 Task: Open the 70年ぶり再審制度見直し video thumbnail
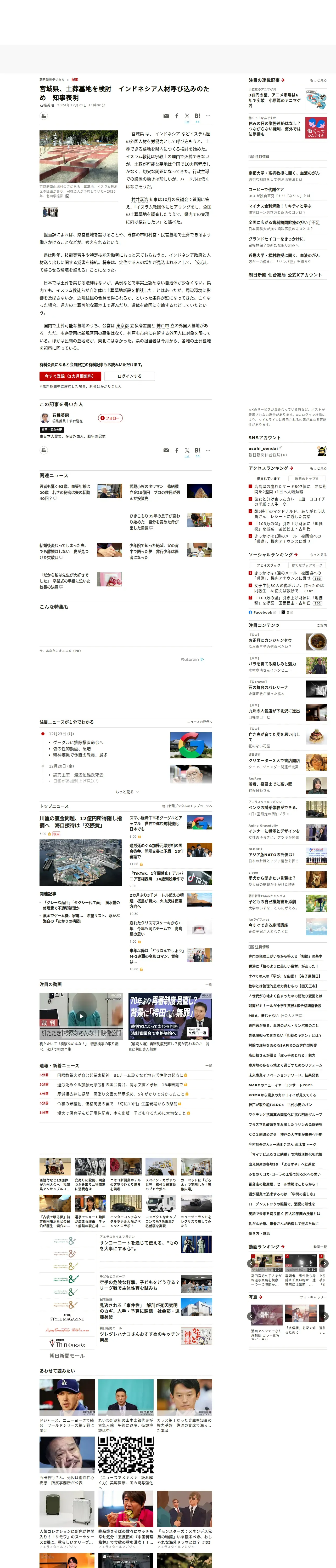170,1016
